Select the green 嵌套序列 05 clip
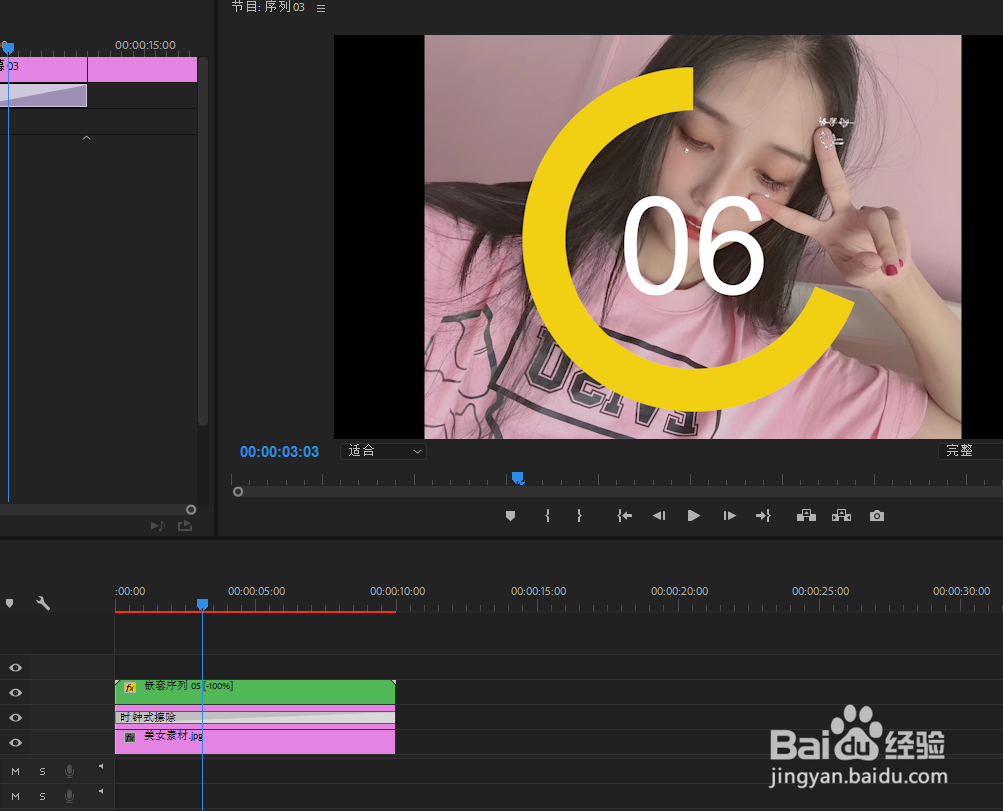This screenshot has width=1003, height=811. click(x=255, y=692)
